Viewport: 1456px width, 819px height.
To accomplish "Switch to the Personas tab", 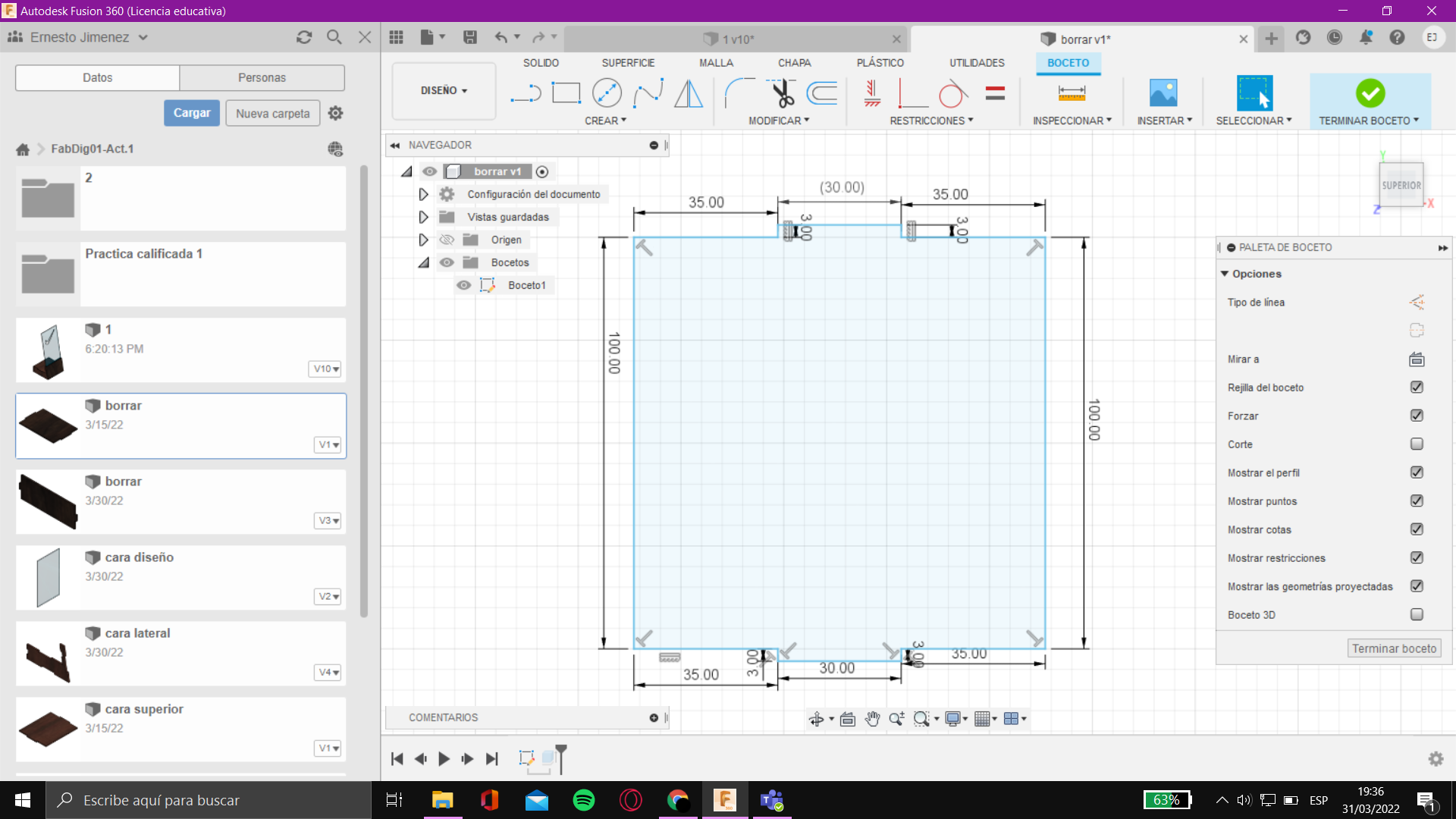I will (262, 77).
